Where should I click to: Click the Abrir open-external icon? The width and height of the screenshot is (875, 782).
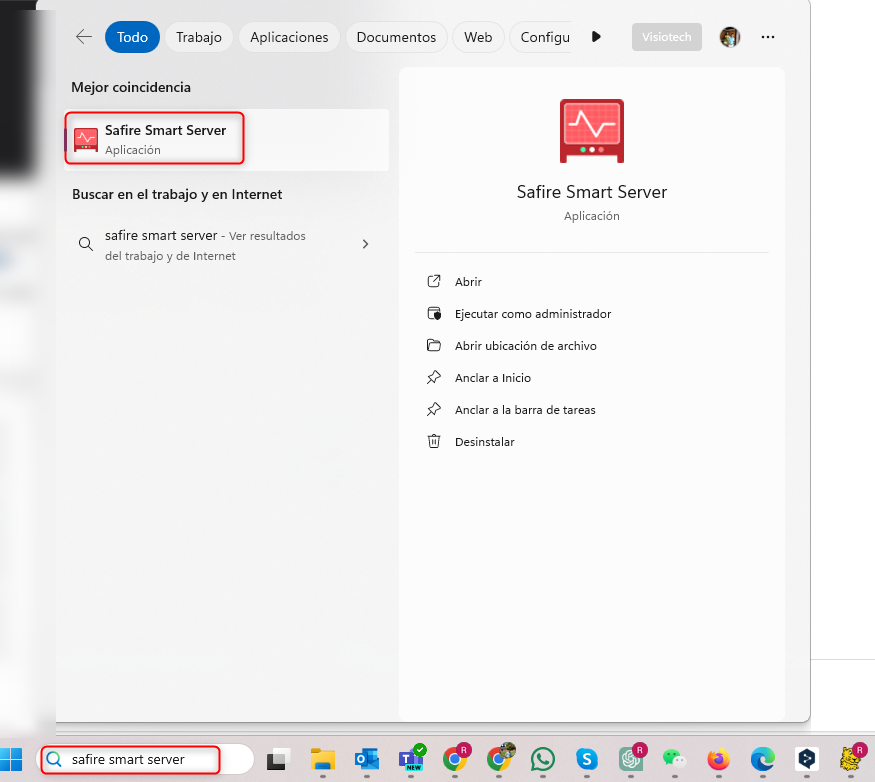click(434, 281)
